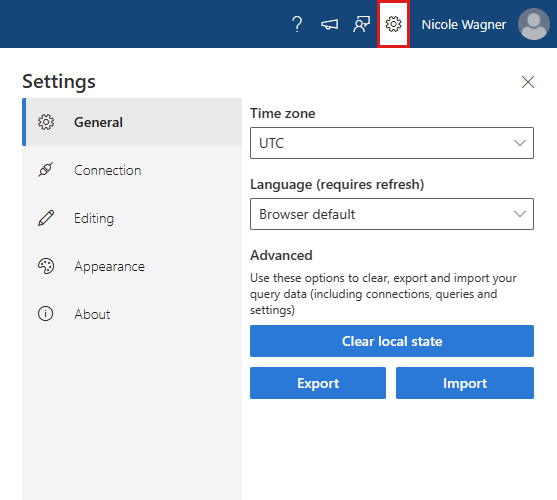This screenshot has width=557, height=500.
Task: Expand the Time zone chevron arrow
Action: (520, 143)
